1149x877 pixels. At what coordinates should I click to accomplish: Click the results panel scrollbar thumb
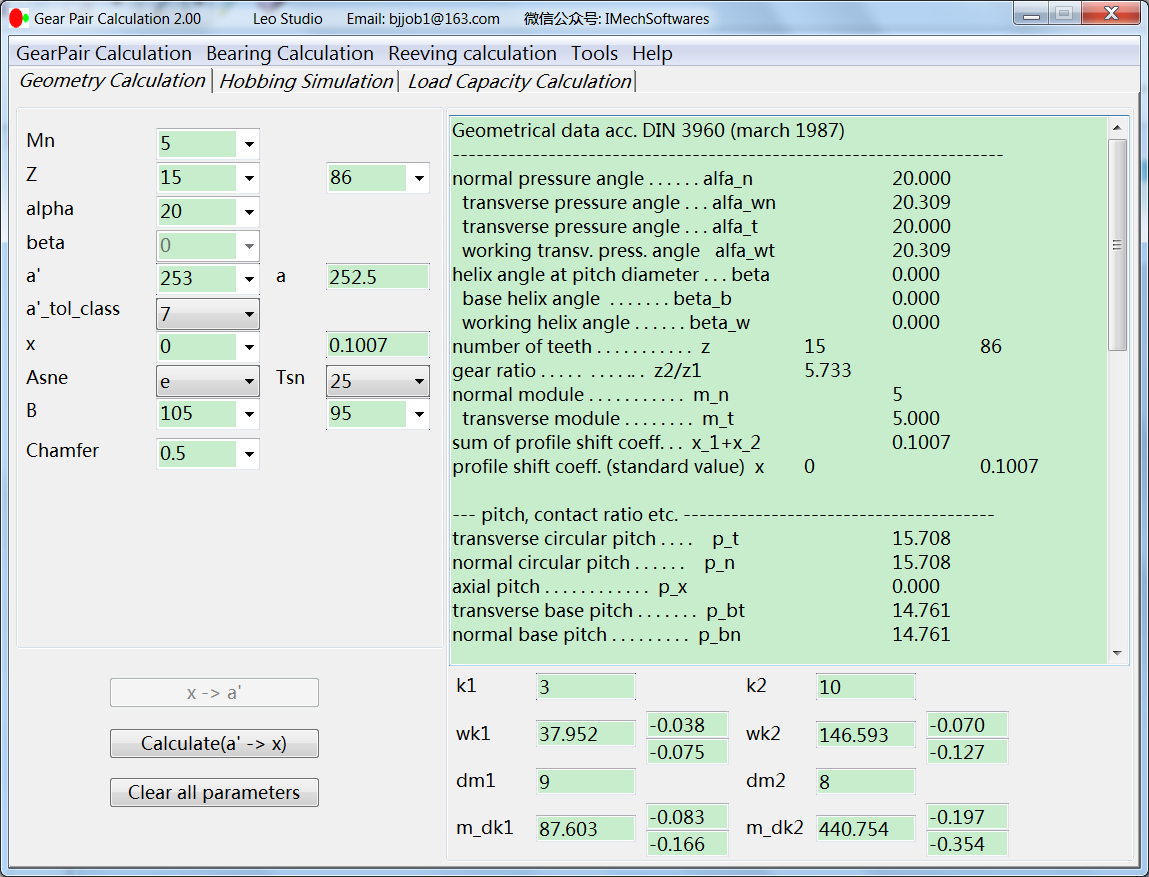point(1117,245)
